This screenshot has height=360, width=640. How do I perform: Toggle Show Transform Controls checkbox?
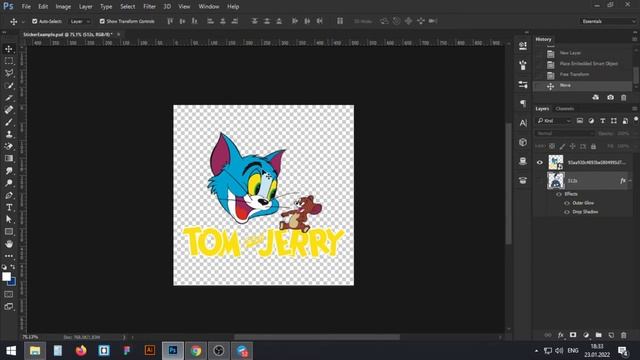click(x=102, y=21)
